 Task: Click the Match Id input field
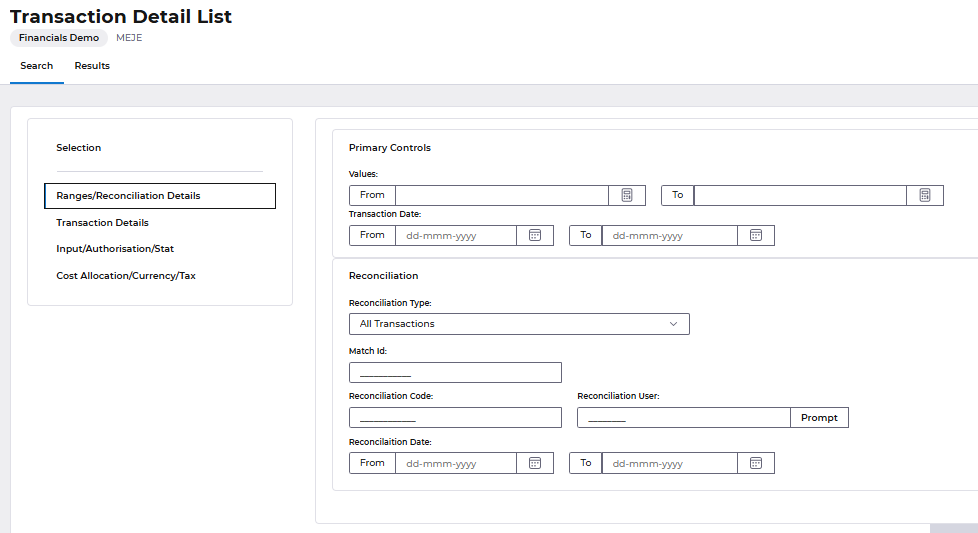[x=455, y=373]
